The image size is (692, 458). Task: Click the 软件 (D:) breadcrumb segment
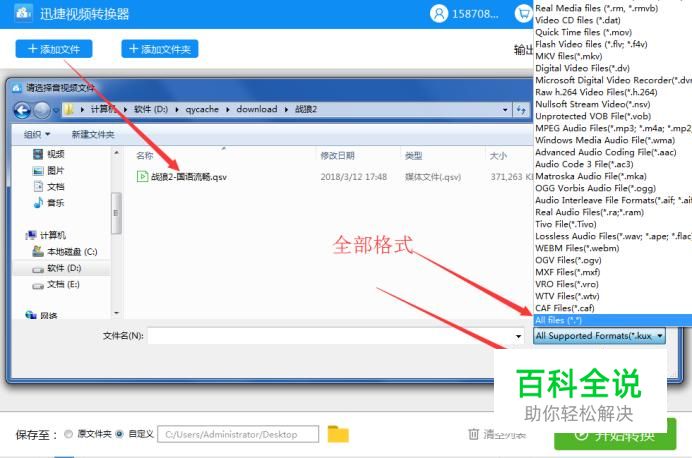point(150,109)
